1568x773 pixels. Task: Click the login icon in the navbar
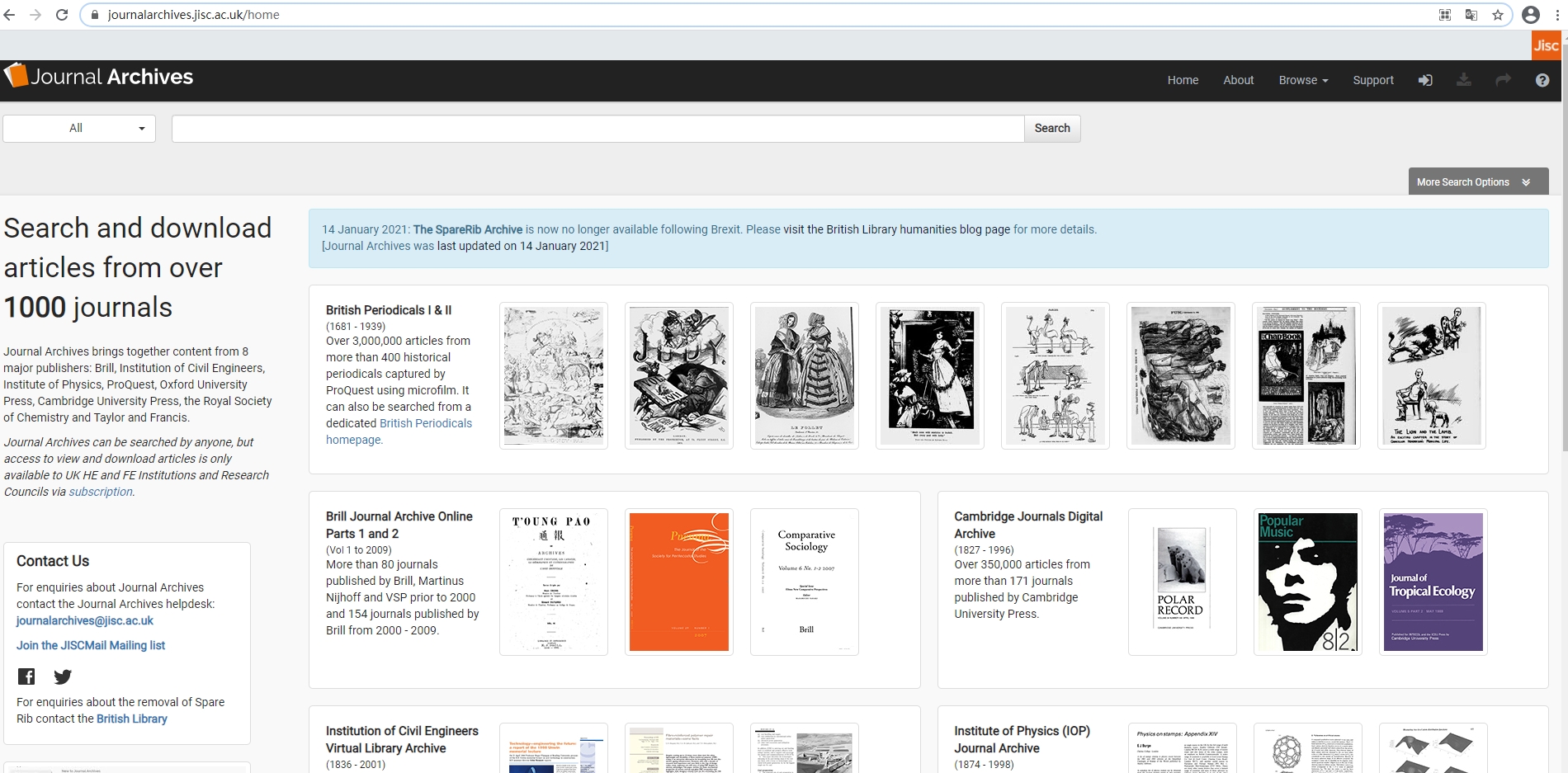(x=1425, y=80)
